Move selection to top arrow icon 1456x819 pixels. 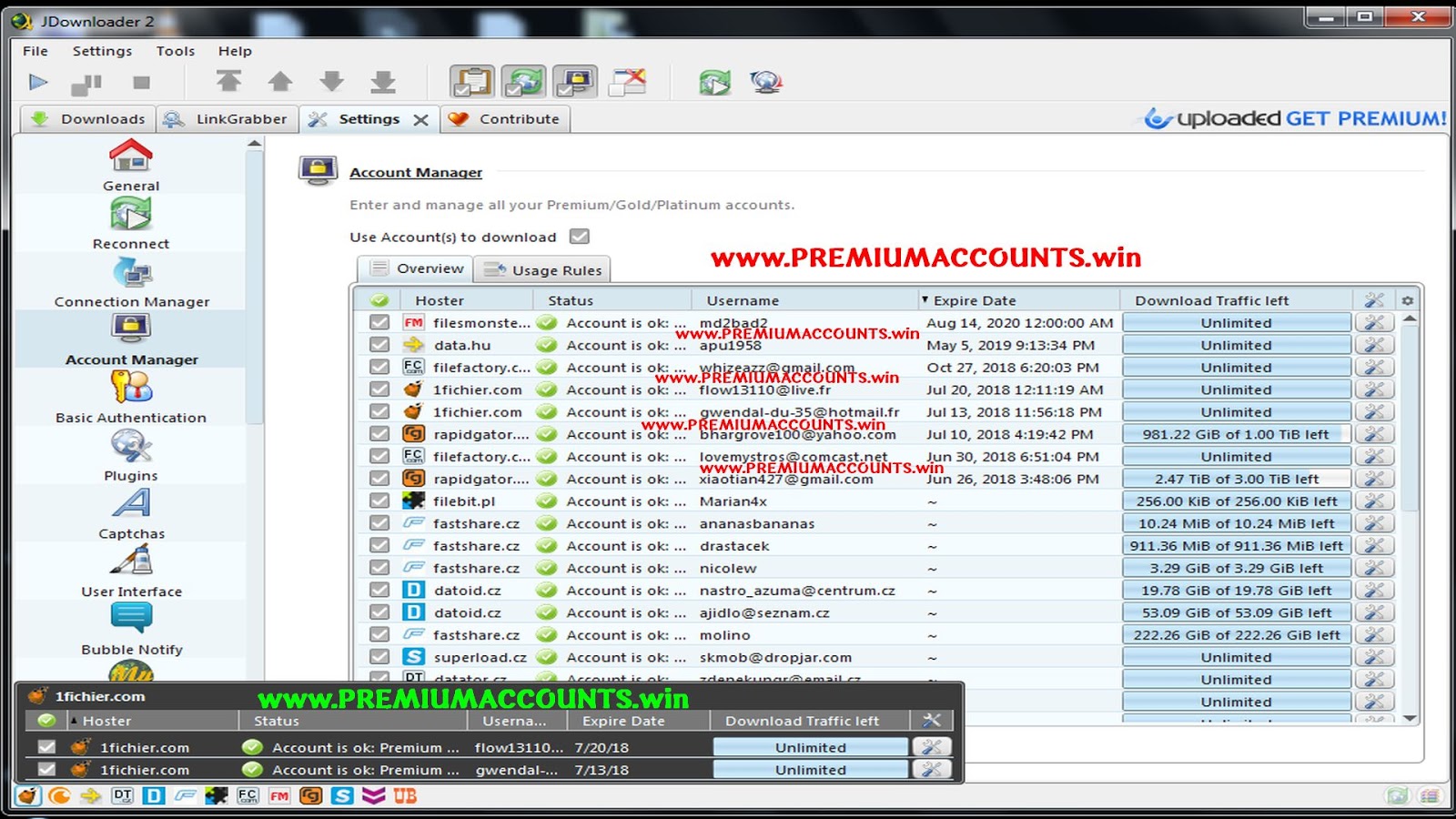[228, 82]
